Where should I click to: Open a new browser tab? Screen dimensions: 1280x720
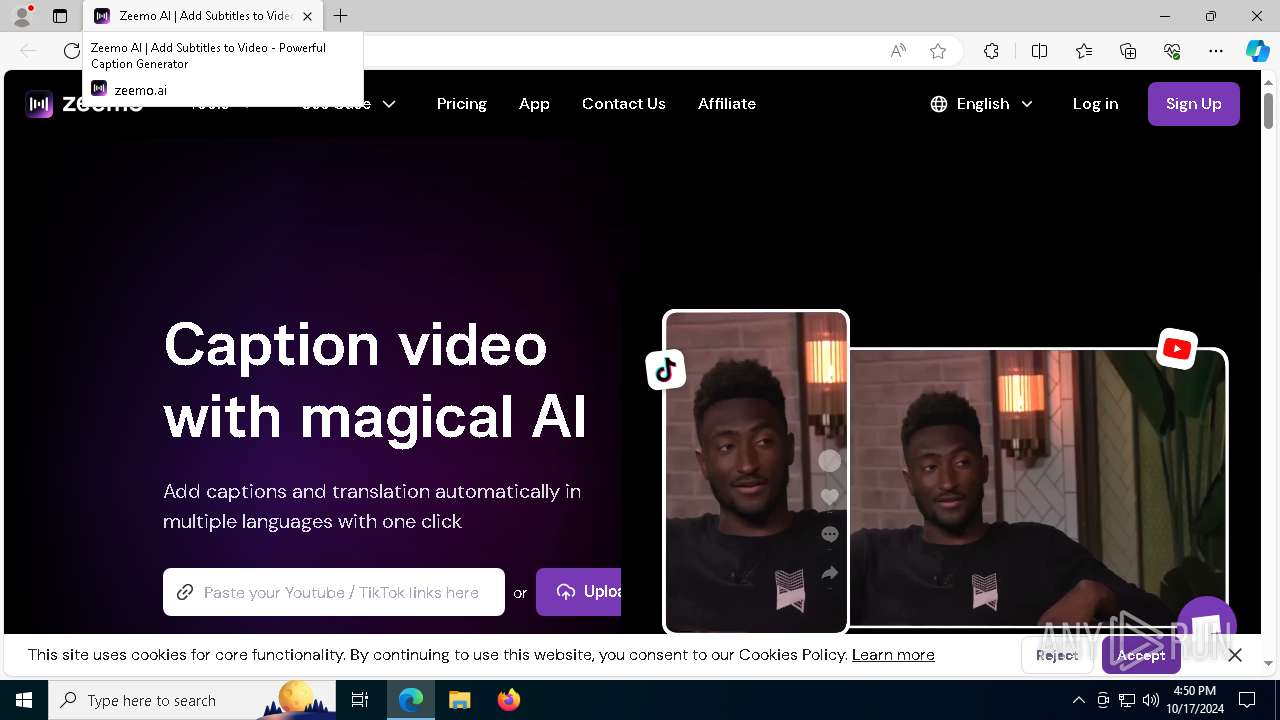pos(341,16)
